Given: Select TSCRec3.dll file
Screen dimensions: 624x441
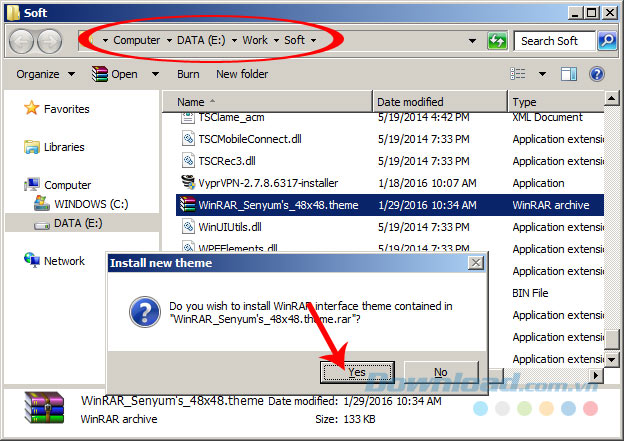Looking at the screenshot, I should click(227, 161).
